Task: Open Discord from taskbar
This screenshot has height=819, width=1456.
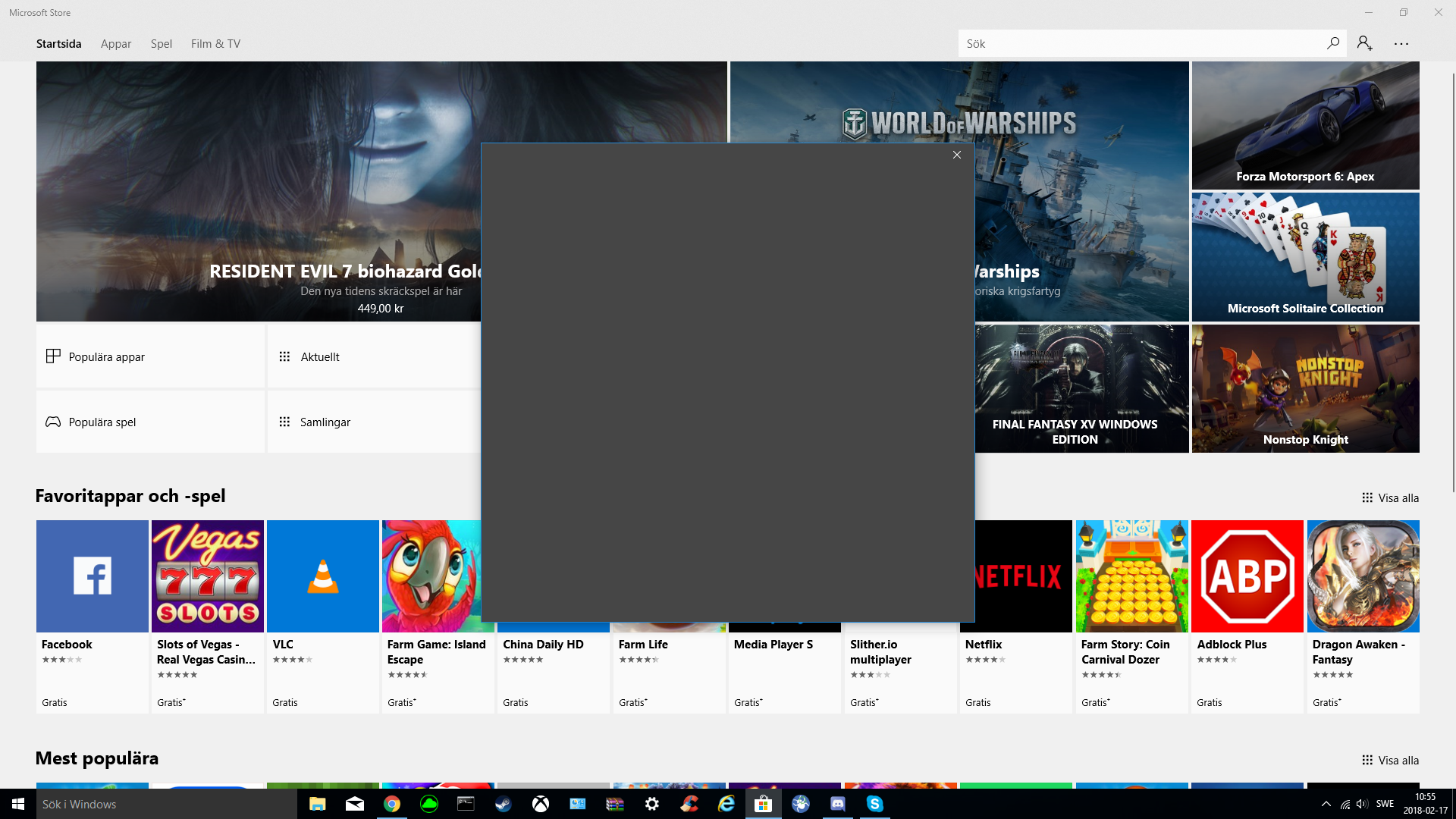Action: click(x=838, y=804)
